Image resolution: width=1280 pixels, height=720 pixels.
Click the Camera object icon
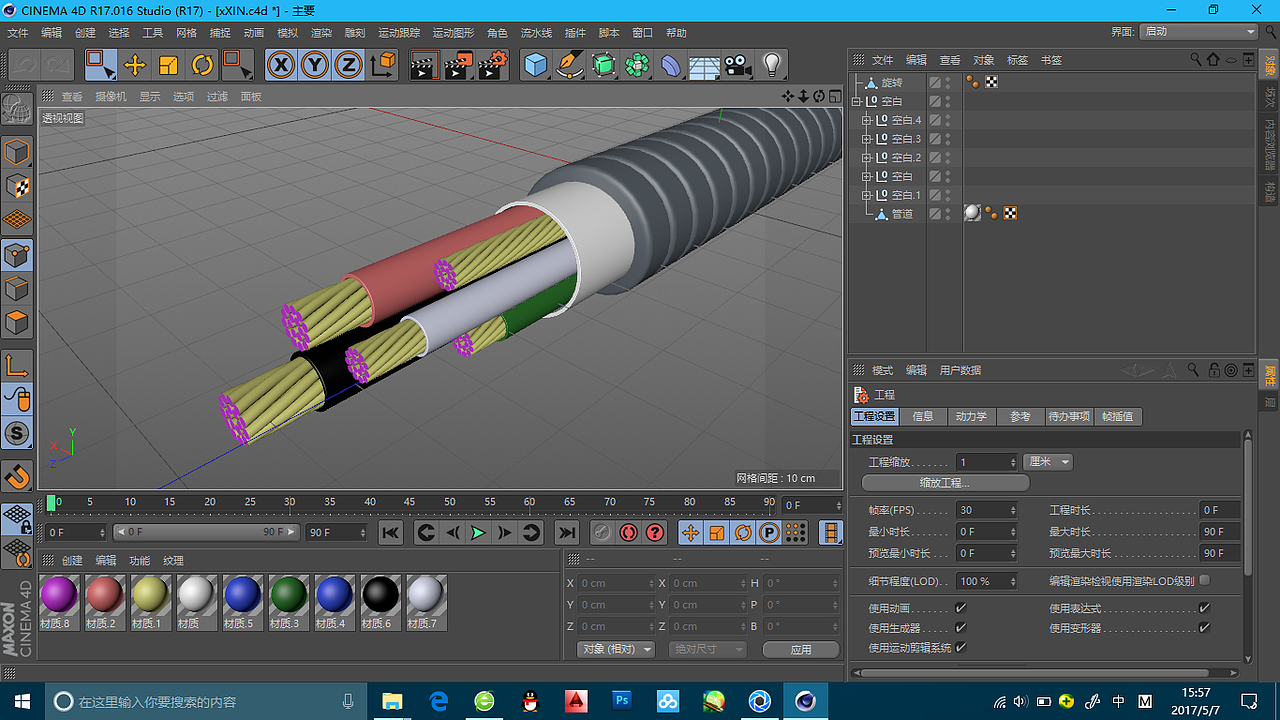click(x=738, y=66)
